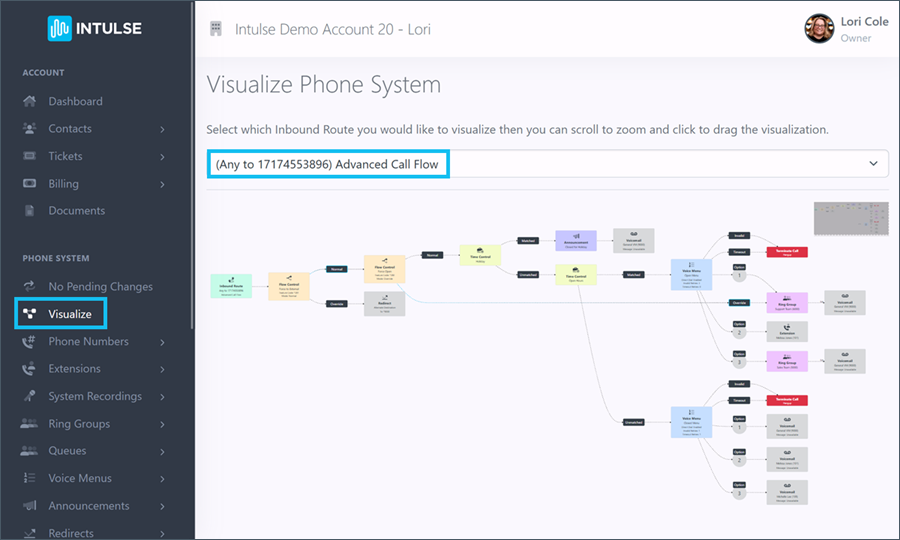Screen dimensions: 900x540
Task: Select the purple Announcement node
Action: pyautogui.click(x=576, y=240)
